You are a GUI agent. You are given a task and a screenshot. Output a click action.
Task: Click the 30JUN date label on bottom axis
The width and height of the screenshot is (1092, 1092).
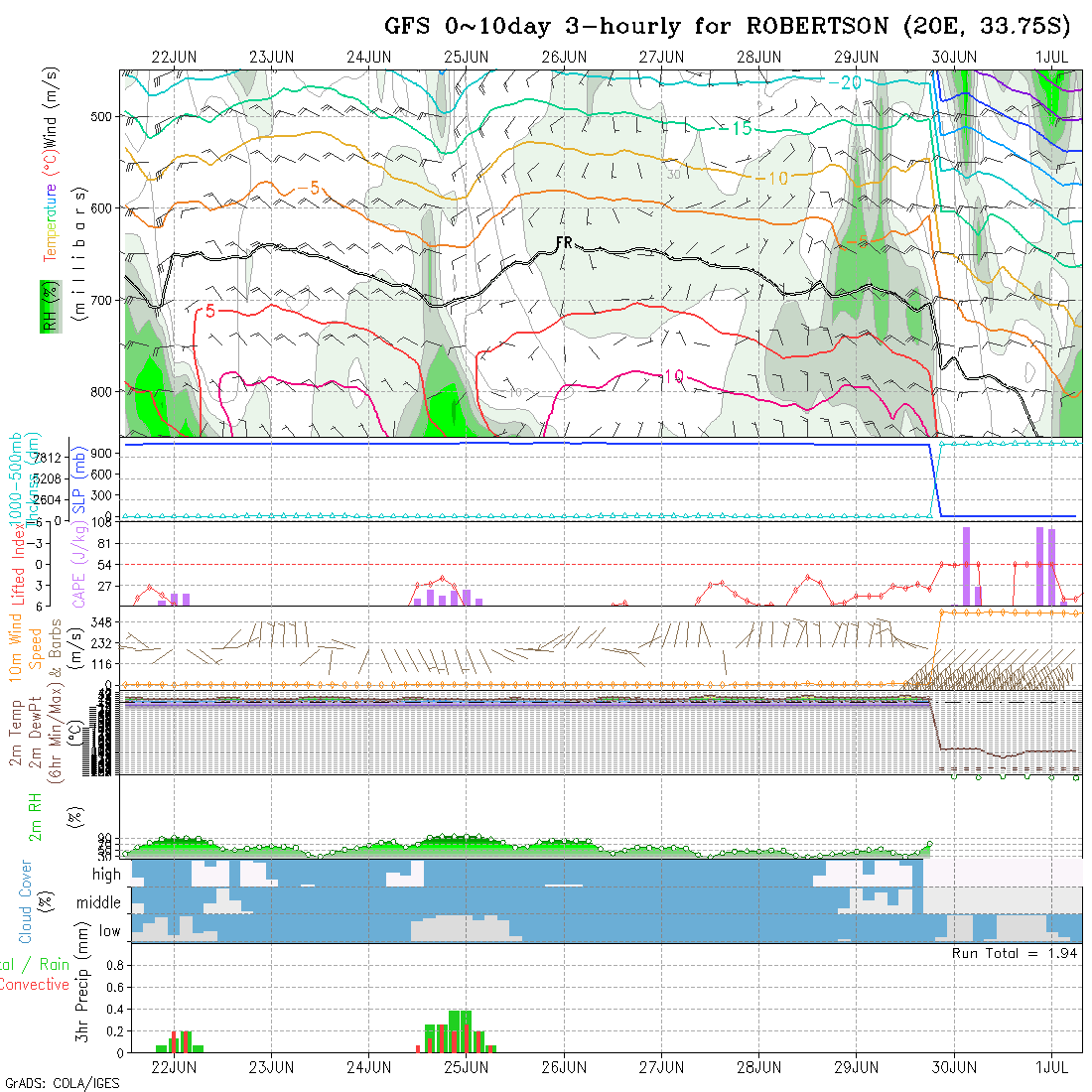[x=954, y=1067]
